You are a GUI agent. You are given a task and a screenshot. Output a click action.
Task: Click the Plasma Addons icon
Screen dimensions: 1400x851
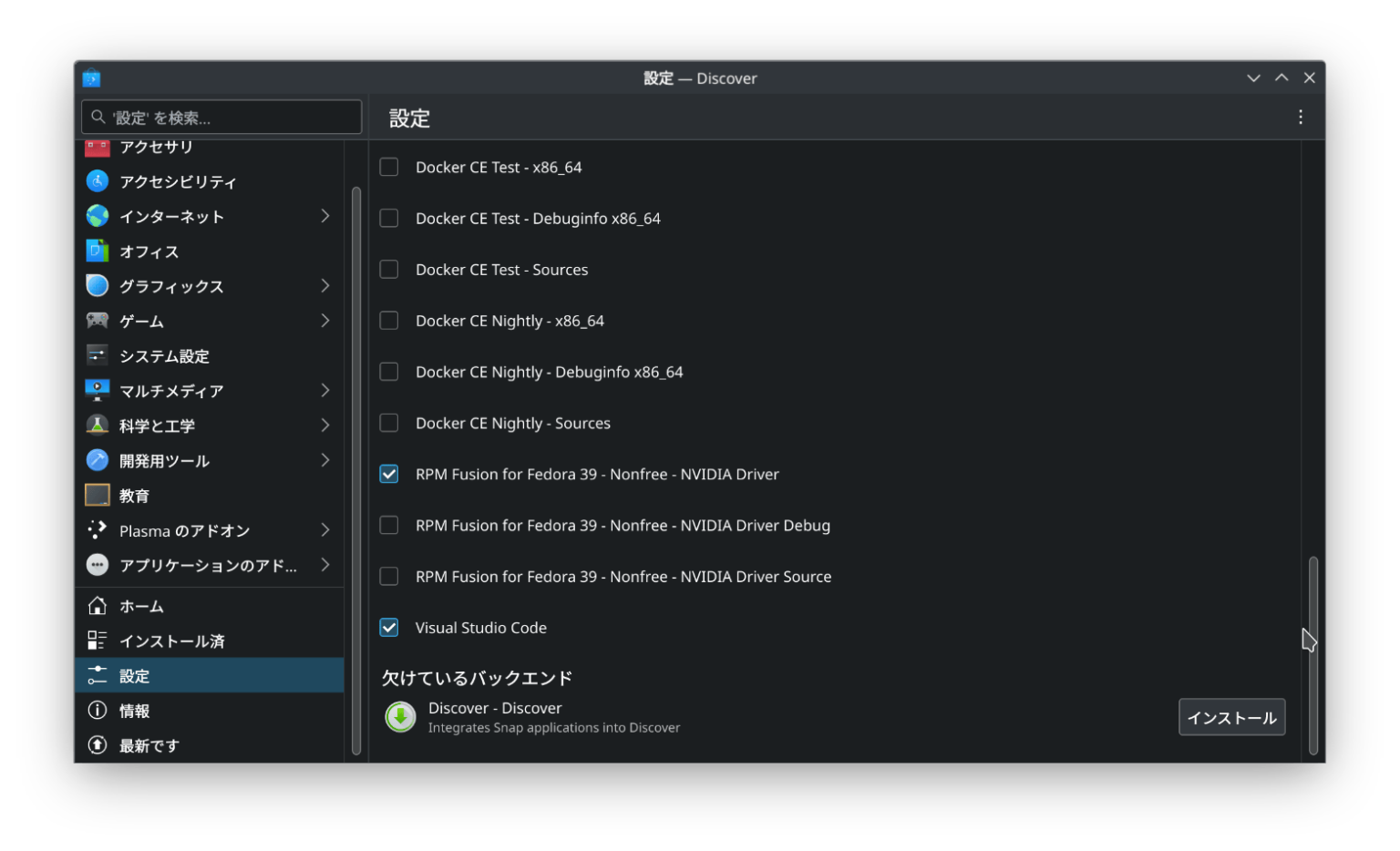[98, 530]
